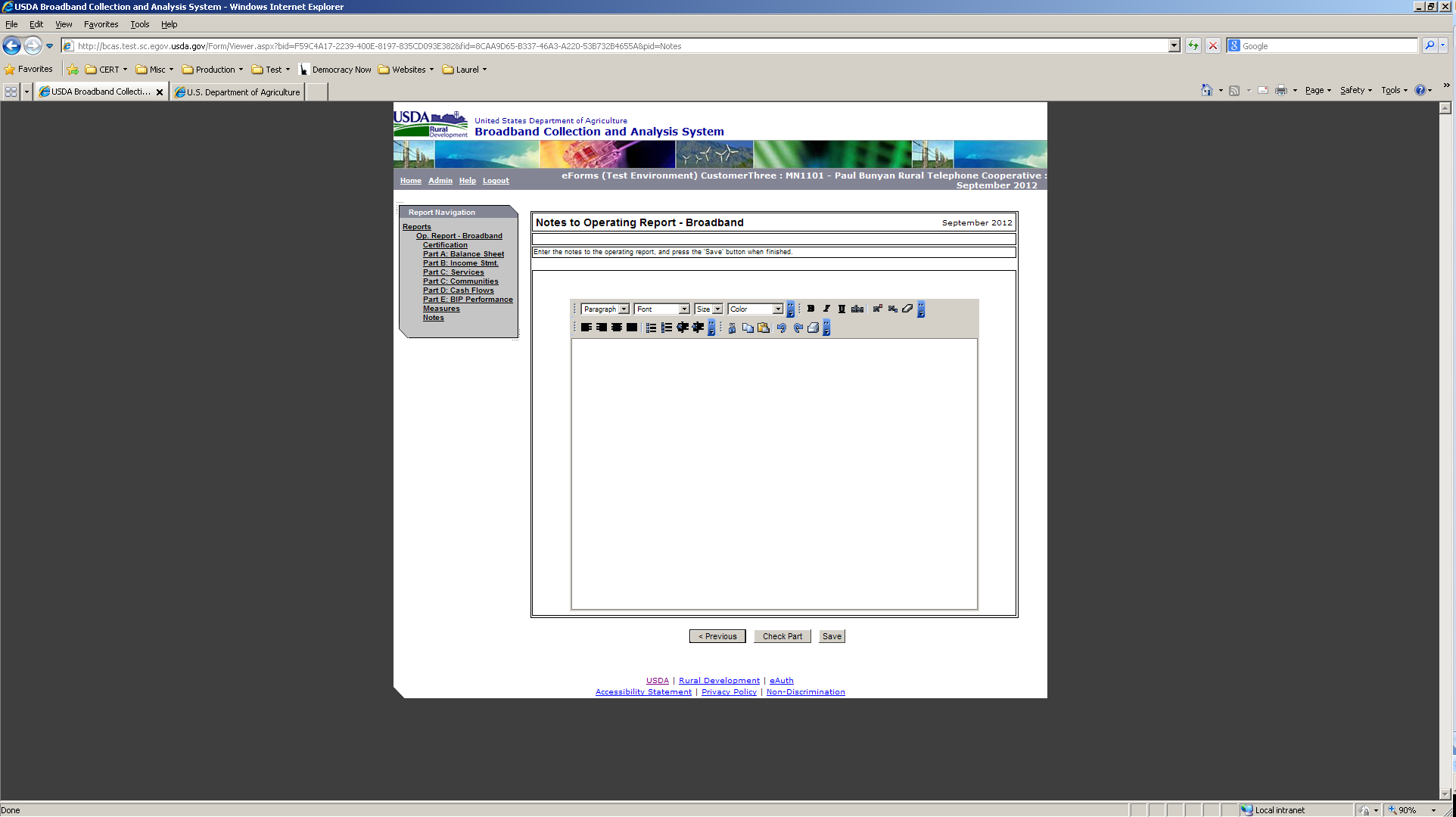Align text left in editor

(x=586, y=328)
